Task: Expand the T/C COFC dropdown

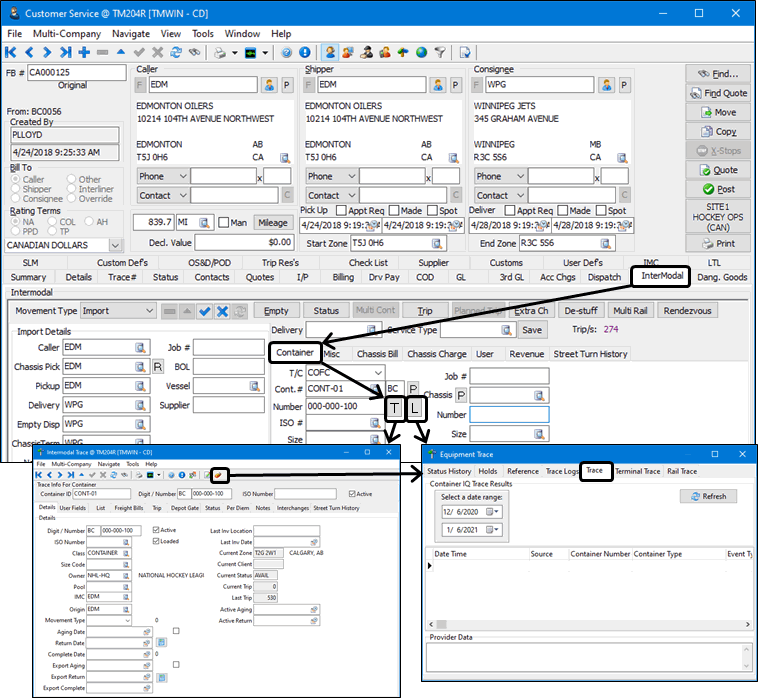Action: [x=377, y=372]
